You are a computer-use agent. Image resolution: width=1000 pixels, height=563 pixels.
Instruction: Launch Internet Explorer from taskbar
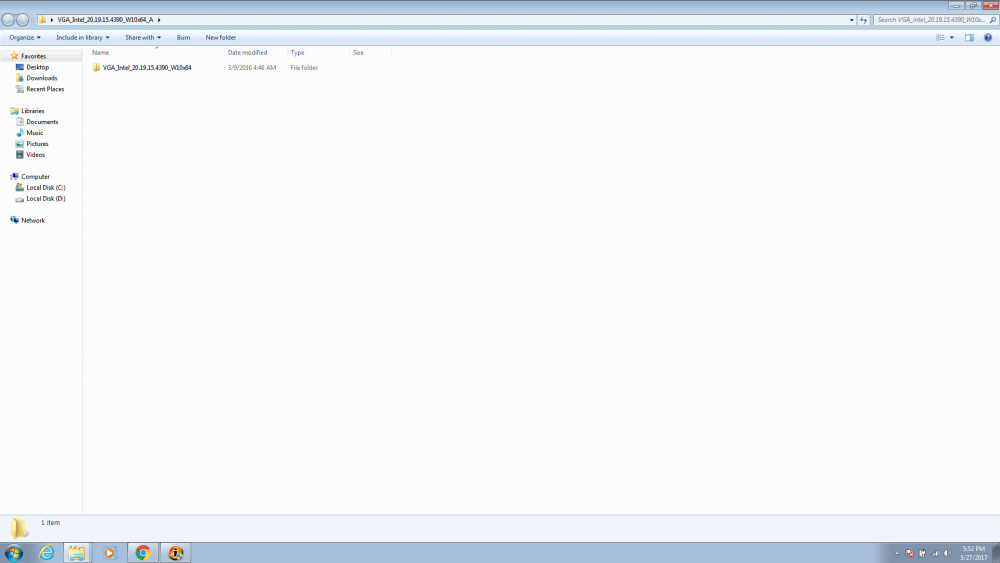[x=47, y=553]
